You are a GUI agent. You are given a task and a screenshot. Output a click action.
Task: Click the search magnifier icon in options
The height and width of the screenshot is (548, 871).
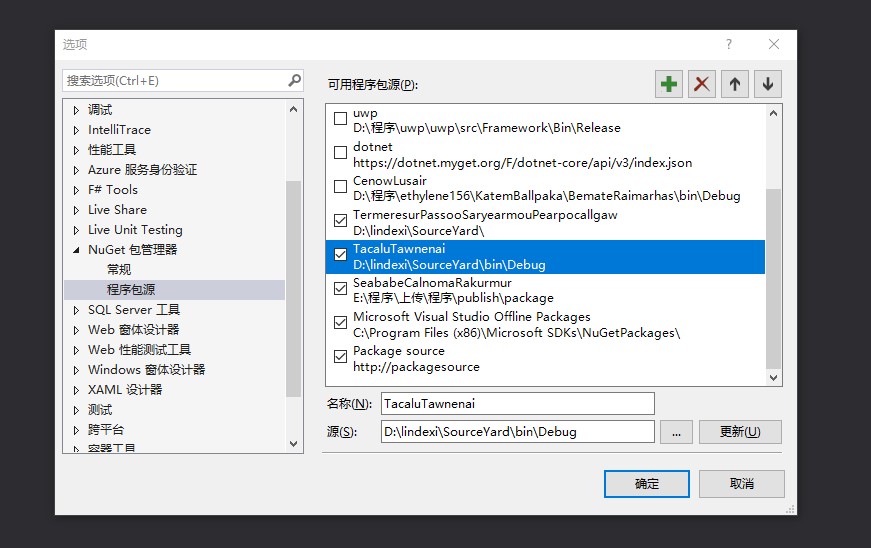[294, 80]
